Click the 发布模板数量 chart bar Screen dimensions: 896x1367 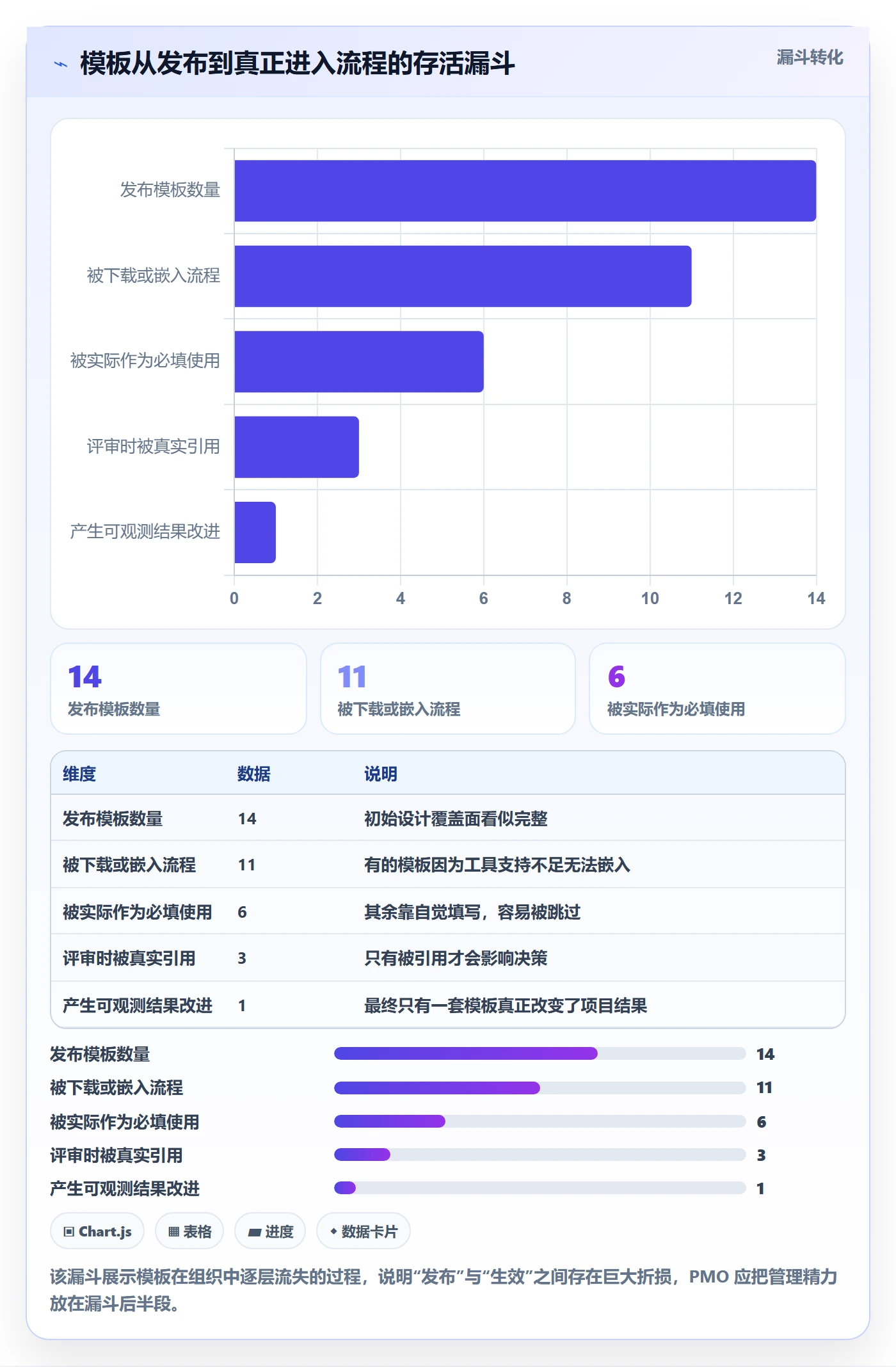tap(525, 191)
